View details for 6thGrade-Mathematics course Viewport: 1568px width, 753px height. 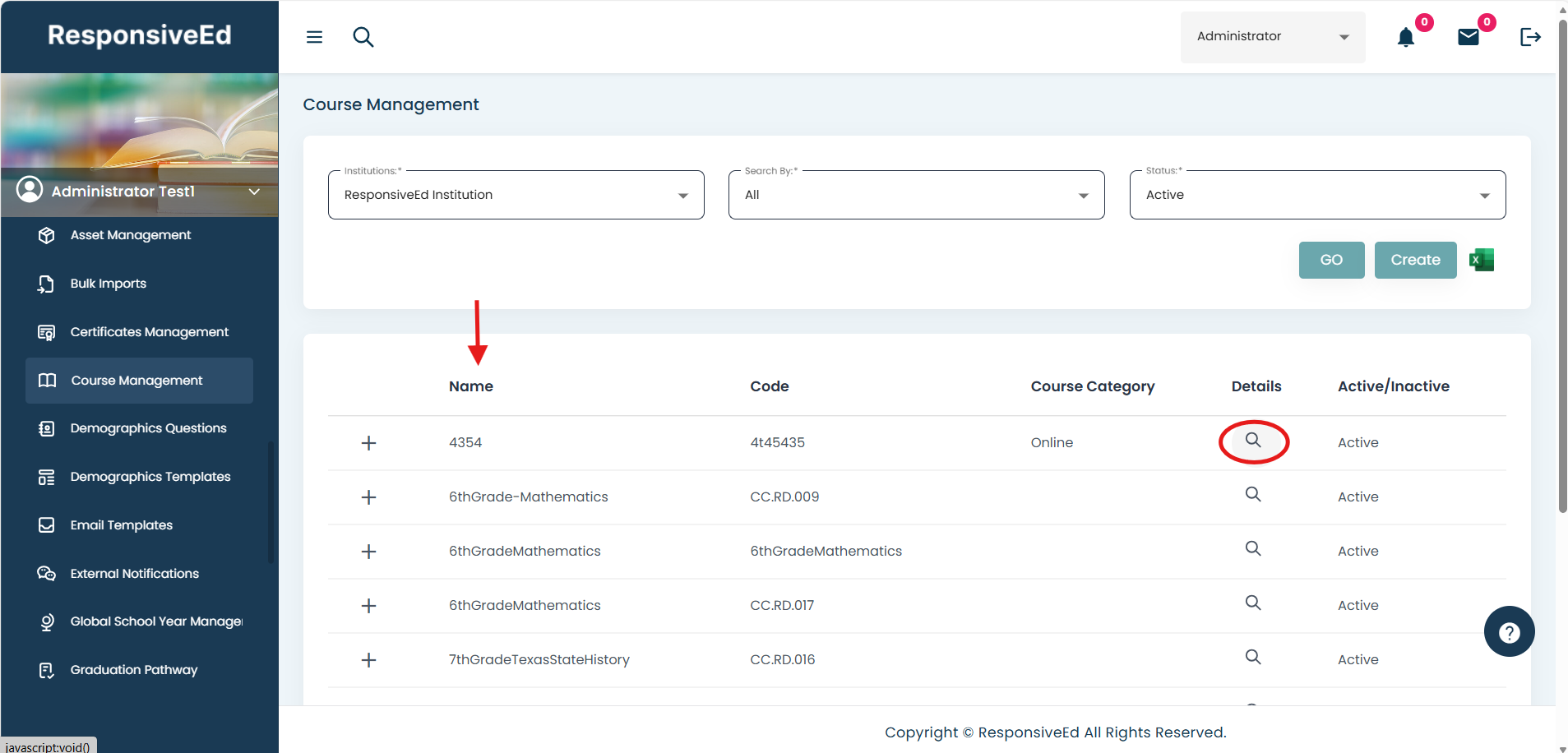[1253, 495]
